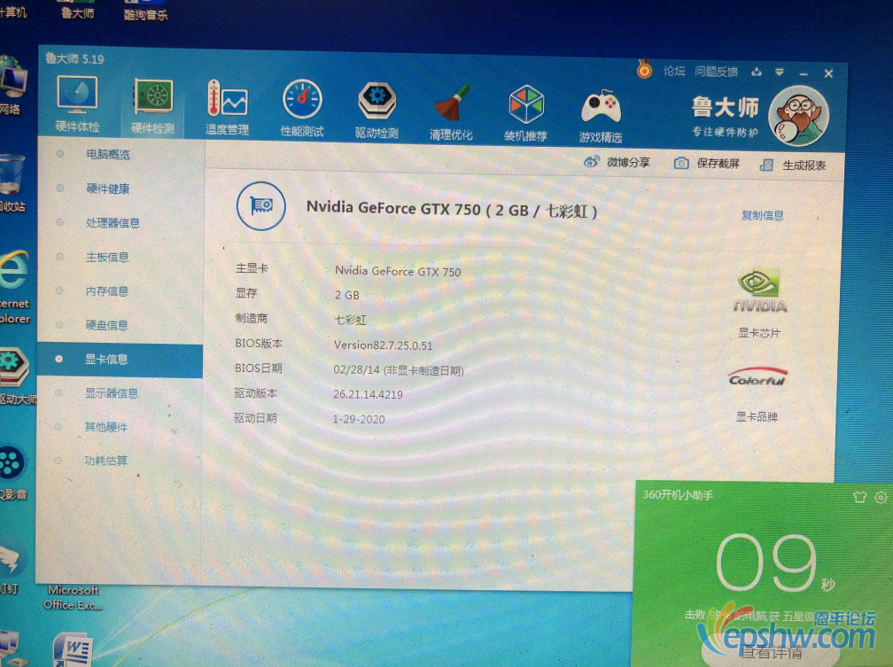Image resolution: width=893 pixels, height=667 pixels.
Task: Select 功耗估算 in sidebar
Action: (x=106, y=460)
